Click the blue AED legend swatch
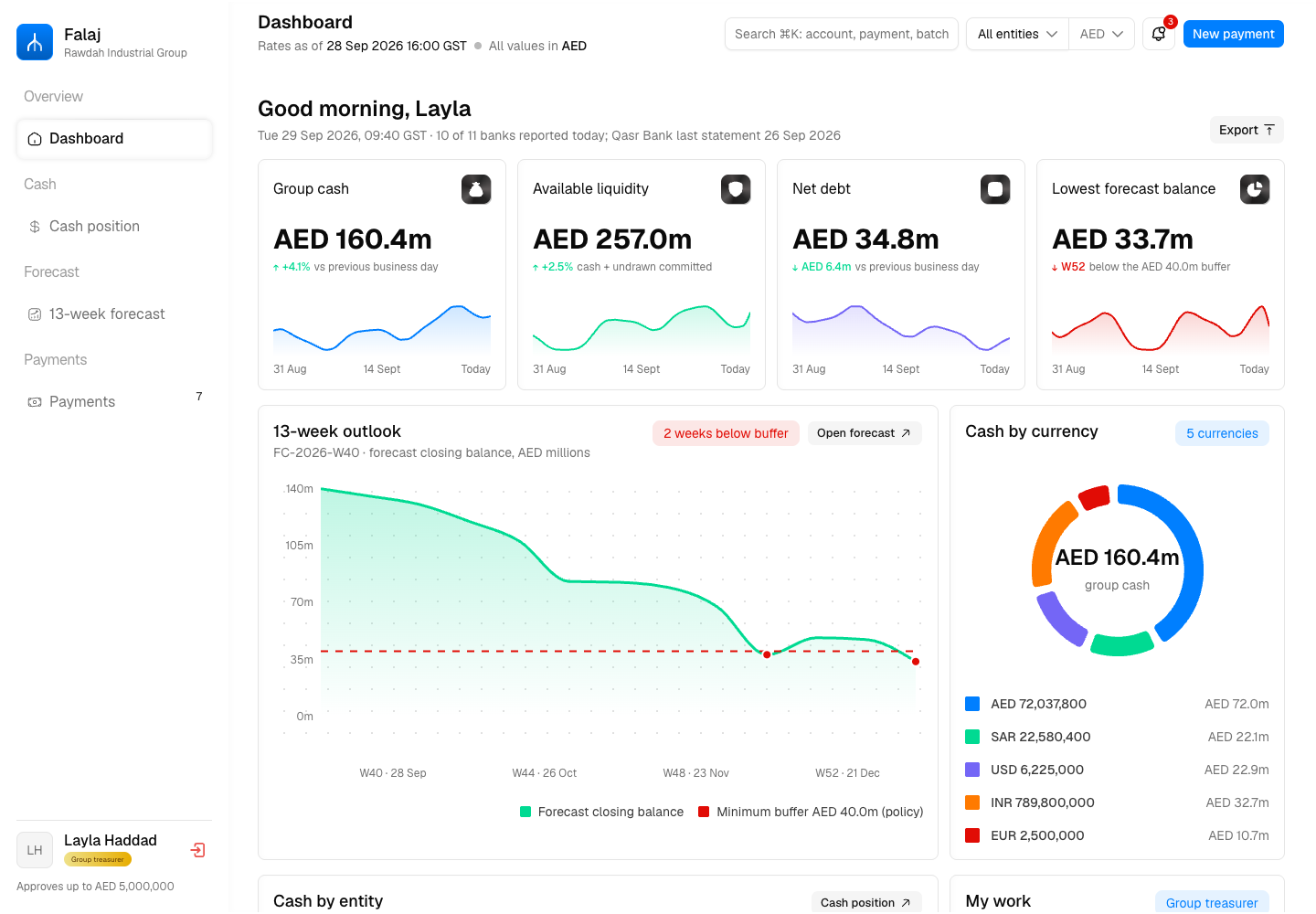 coord(972,704)
